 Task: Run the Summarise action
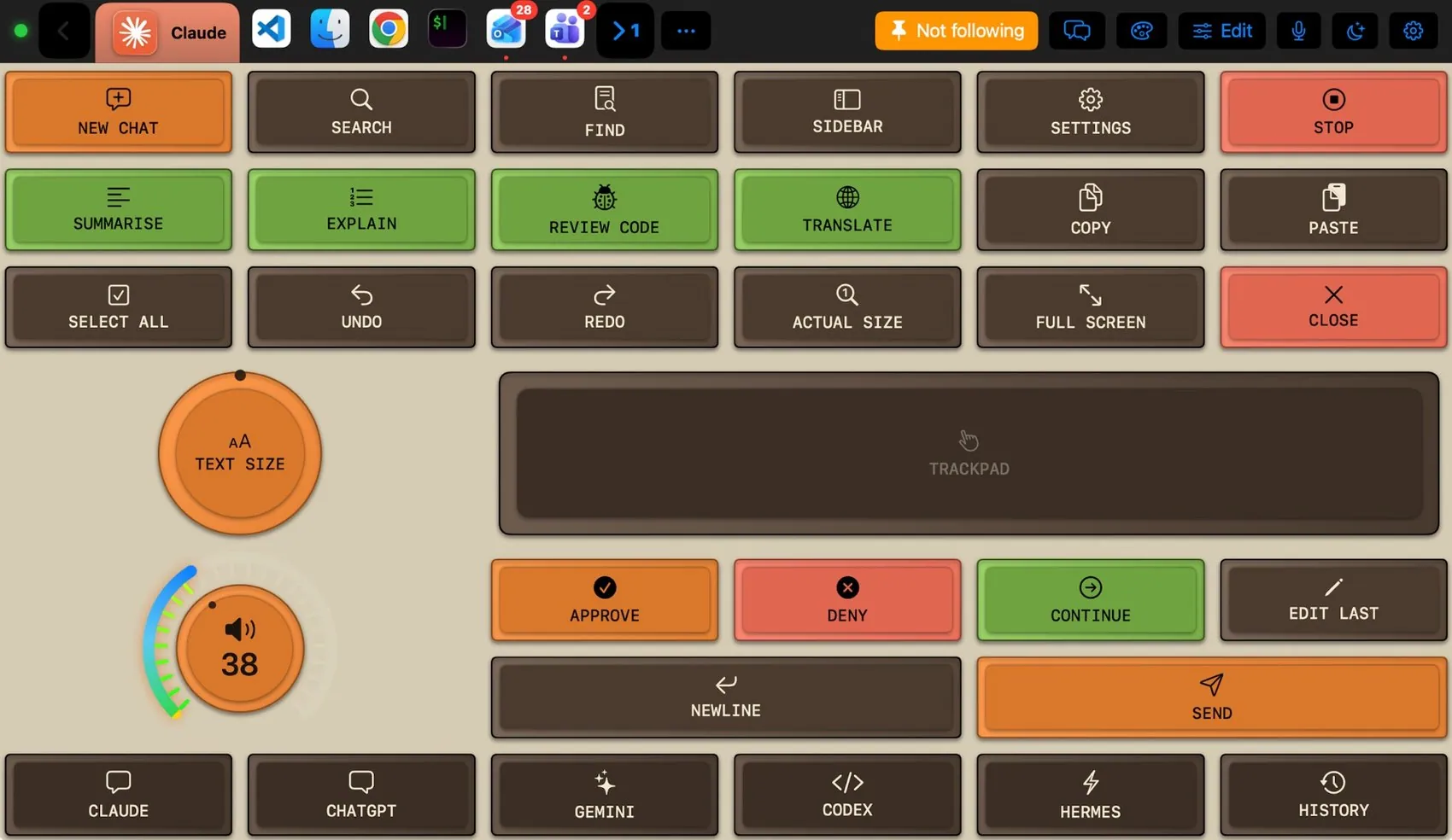click(119, 210)
